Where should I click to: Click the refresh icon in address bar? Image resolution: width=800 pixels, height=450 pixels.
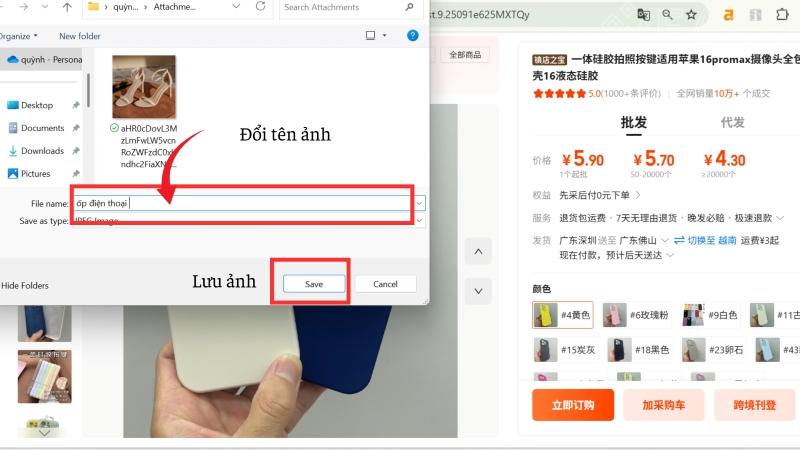point(261,7)
